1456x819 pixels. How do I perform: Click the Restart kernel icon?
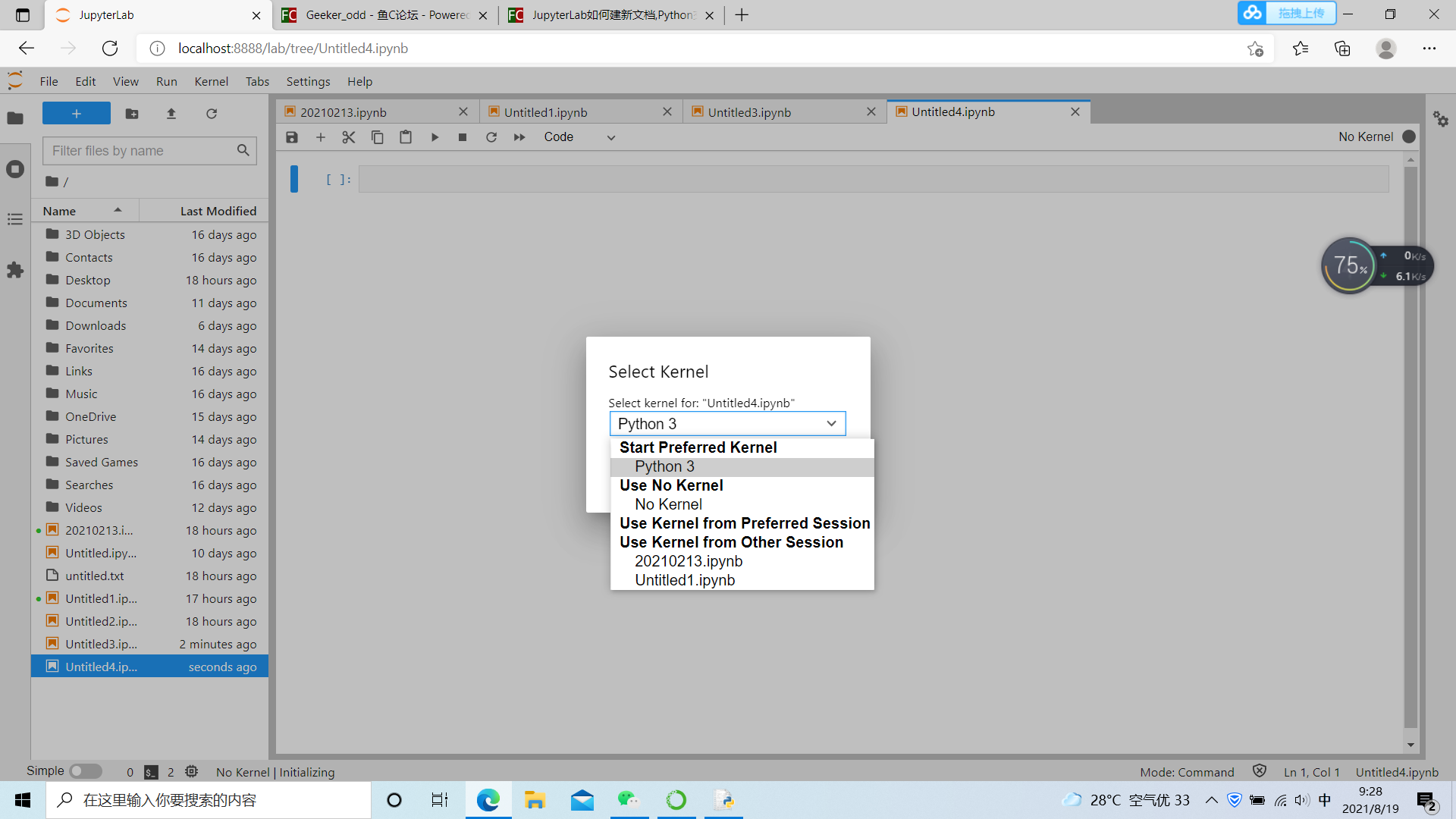coord(491,137)
